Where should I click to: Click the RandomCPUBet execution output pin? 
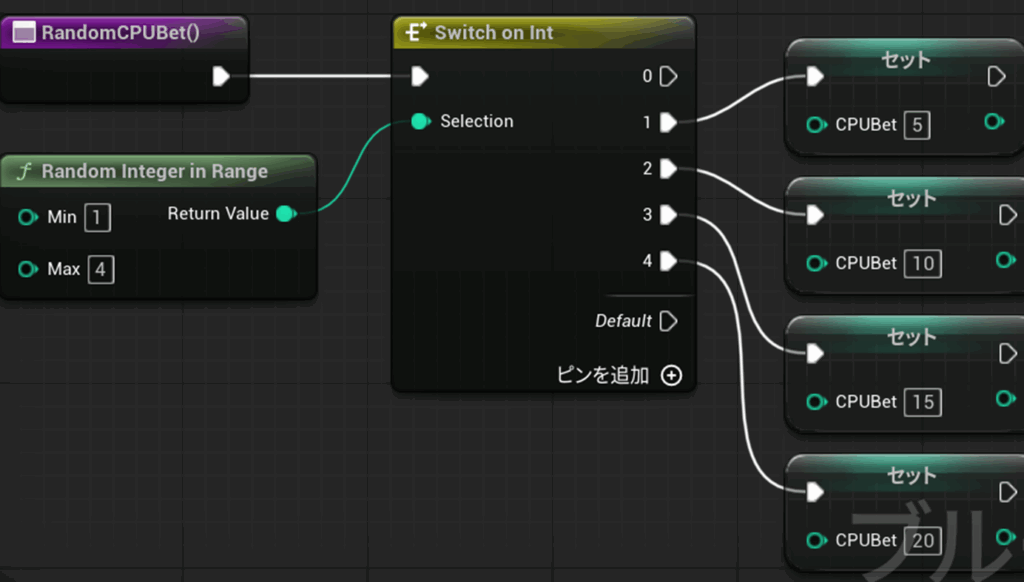point(221,76)
